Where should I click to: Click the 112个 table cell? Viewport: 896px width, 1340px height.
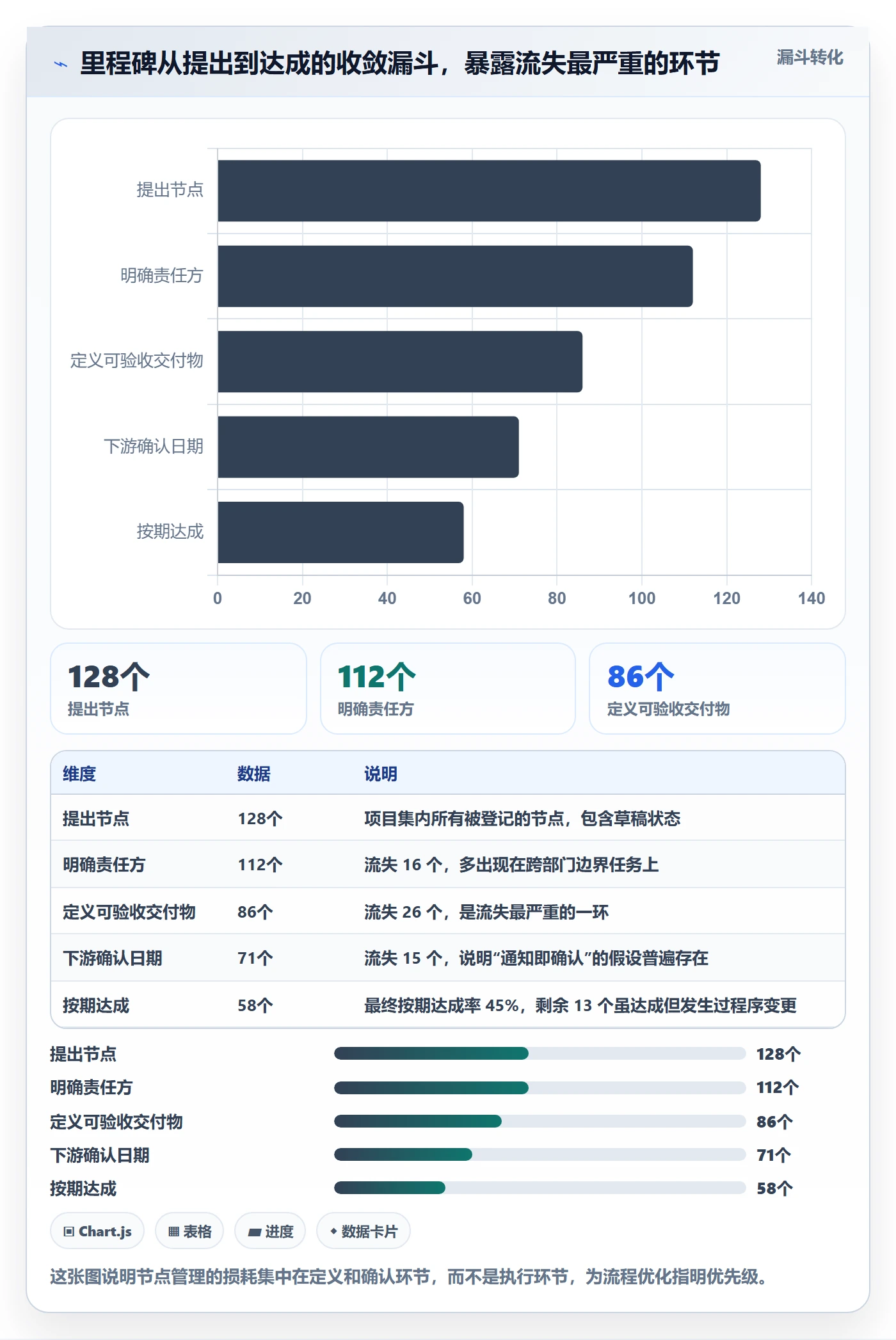[260, 865]
